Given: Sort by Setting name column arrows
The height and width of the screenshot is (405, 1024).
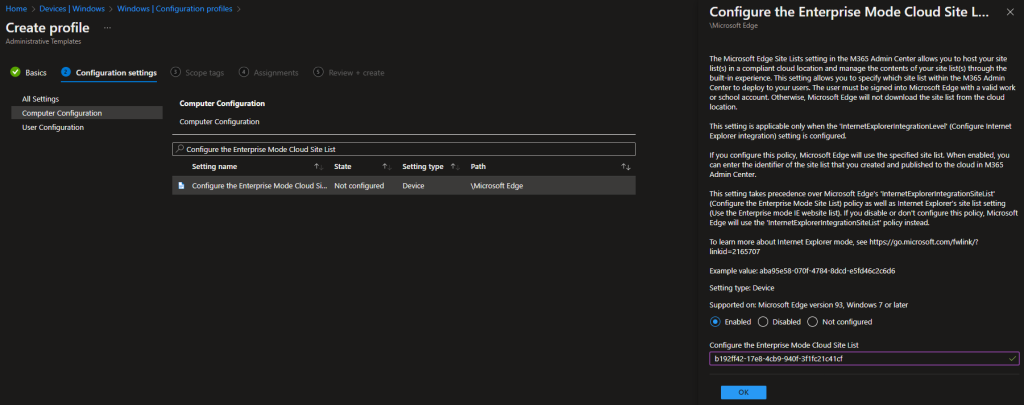Looking at the screenshot, I should click(319, 167).
